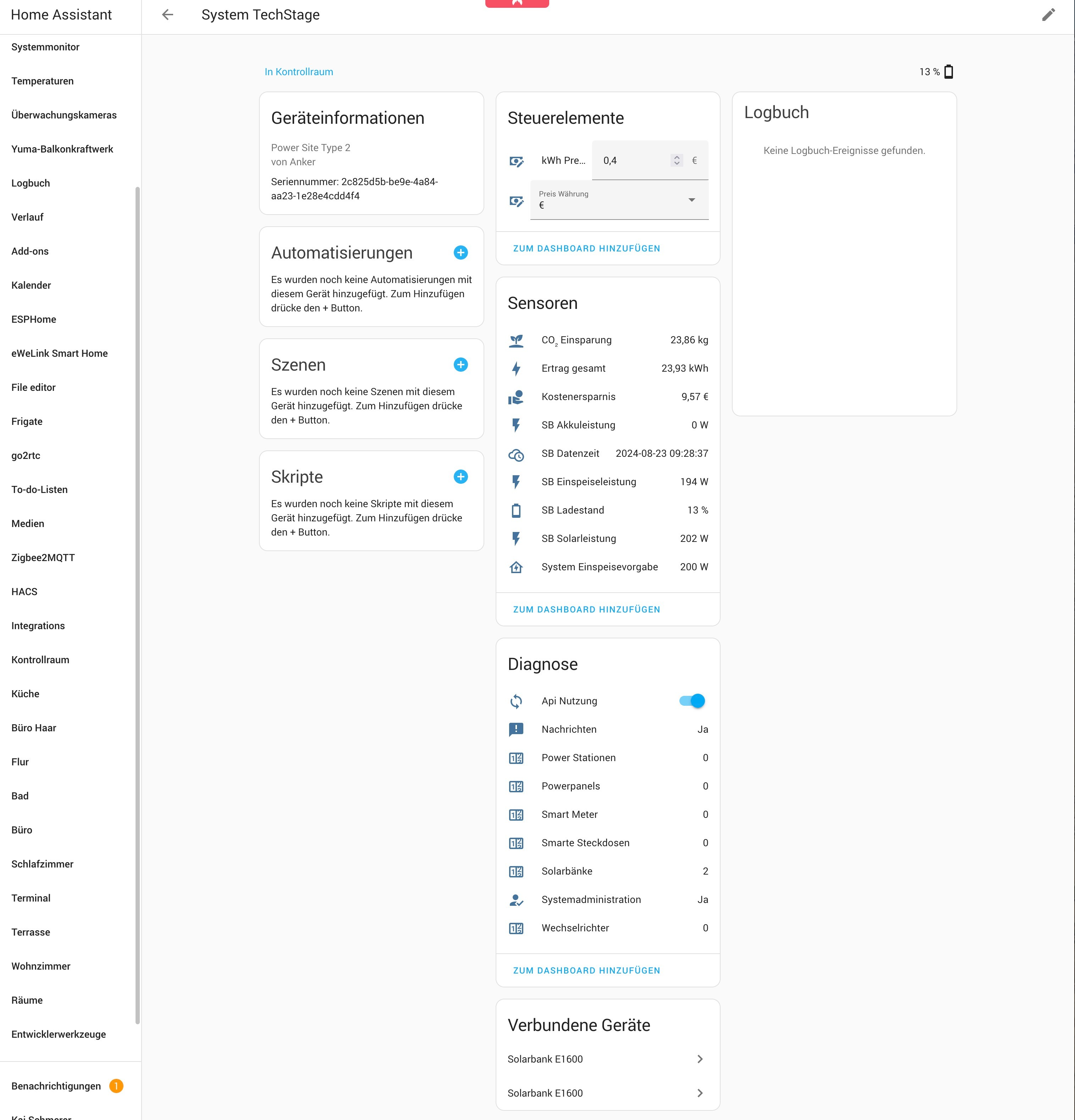Screen dimensions: 1075x1120
Task: Add Sensoren to dashboard
Action: pyautogui.click(x=586, y=610)
